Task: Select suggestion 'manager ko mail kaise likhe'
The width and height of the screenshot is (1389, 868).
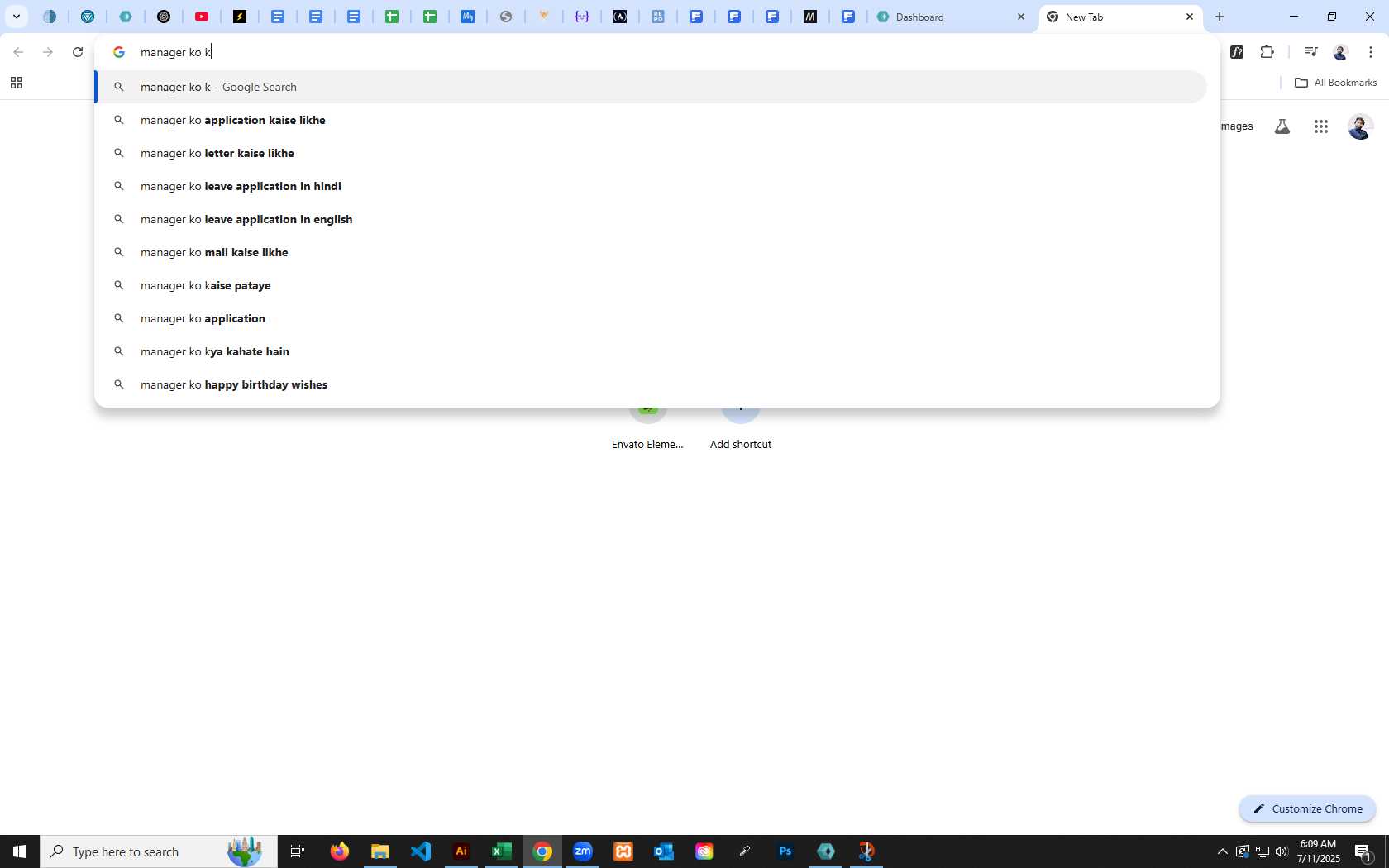Action: coord(651,252)
